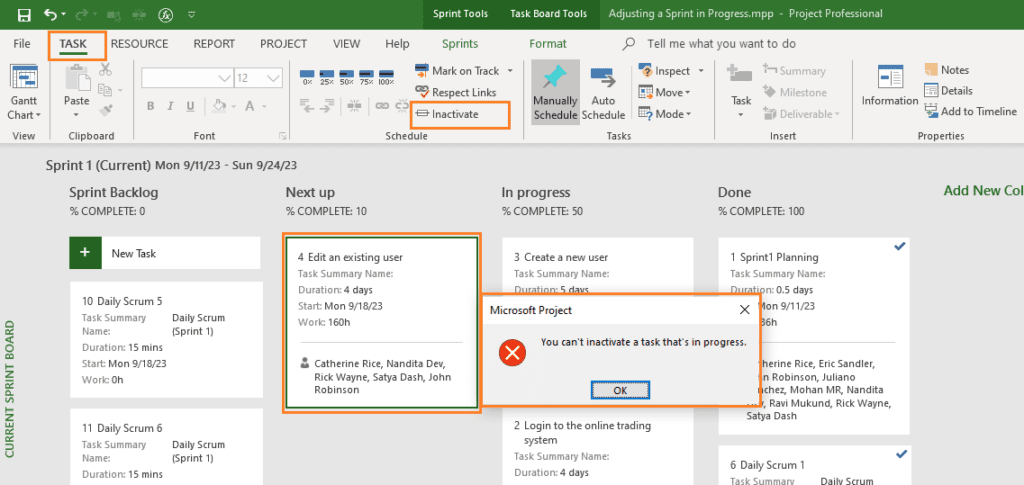This screenshot has width=1024, height=485.
Task: Open the Mode dropdown
Action: [665, 114]
